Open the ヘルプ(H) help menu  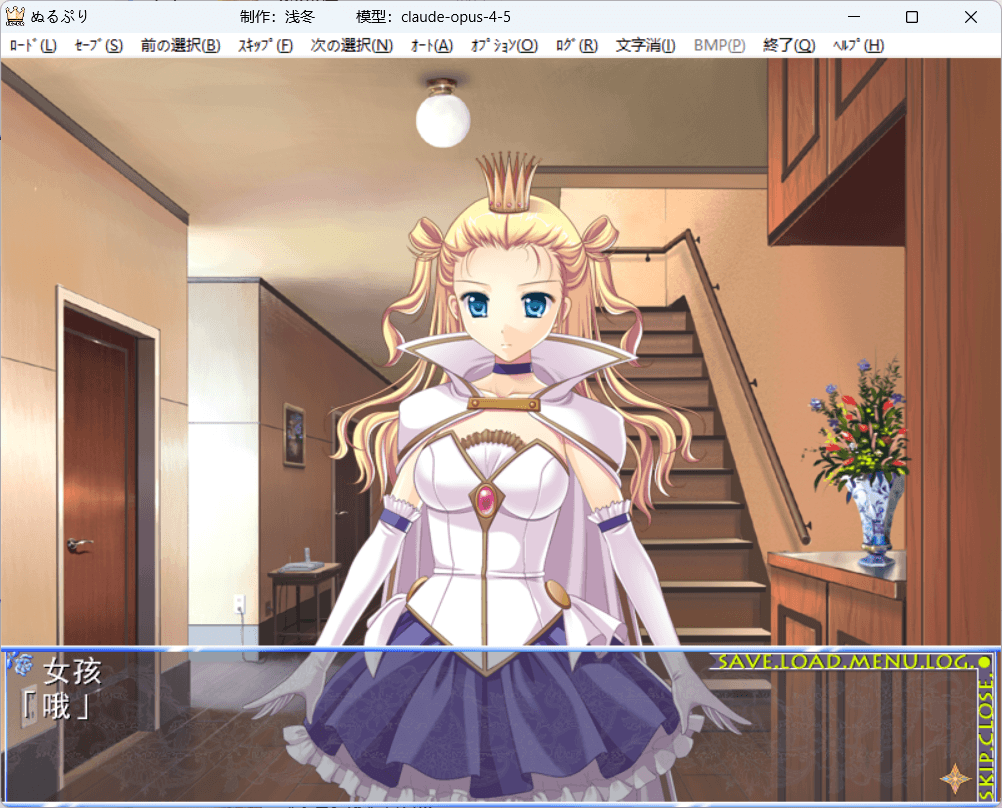858,46
